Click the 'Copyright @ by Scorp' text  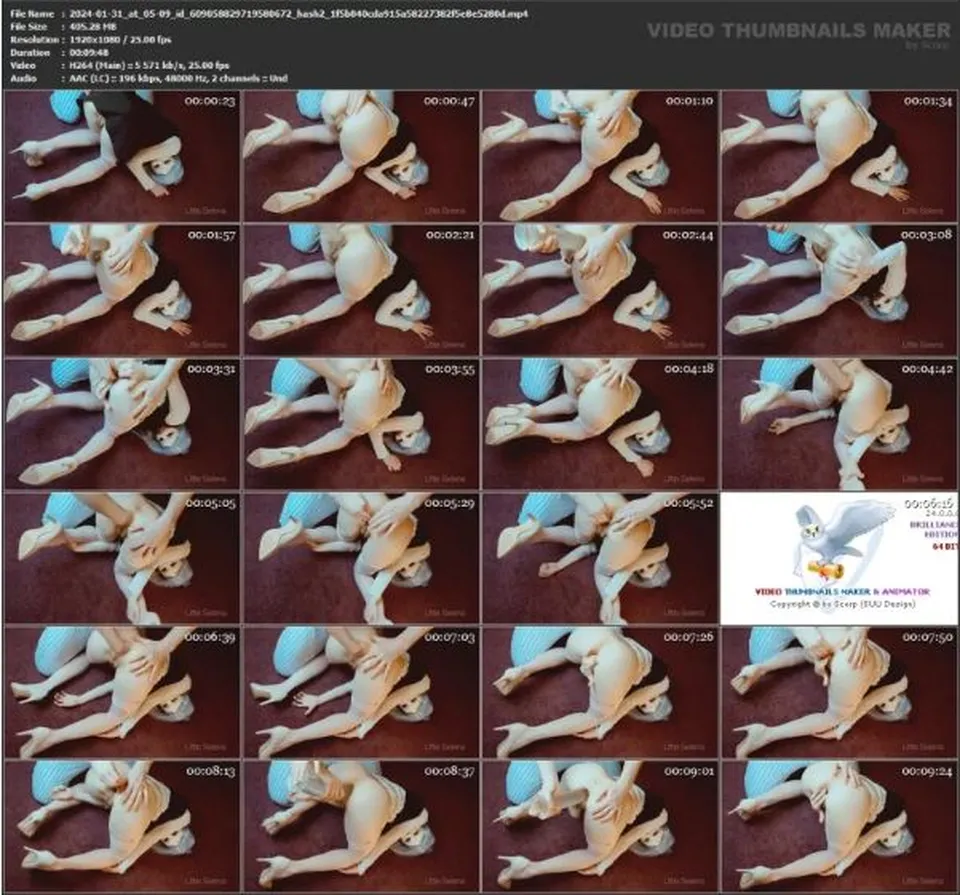[842, 604]
